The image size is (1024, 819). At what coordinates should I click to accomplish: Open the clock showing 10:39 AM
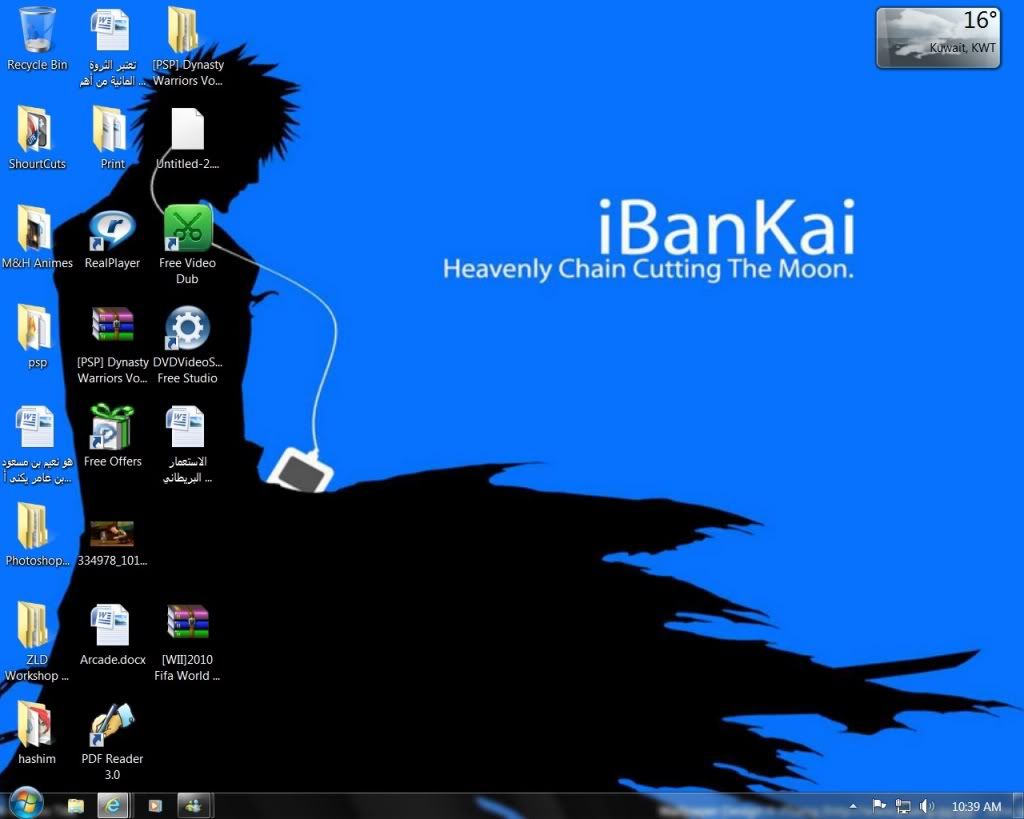pyautogui.click(x=976, y=806)
